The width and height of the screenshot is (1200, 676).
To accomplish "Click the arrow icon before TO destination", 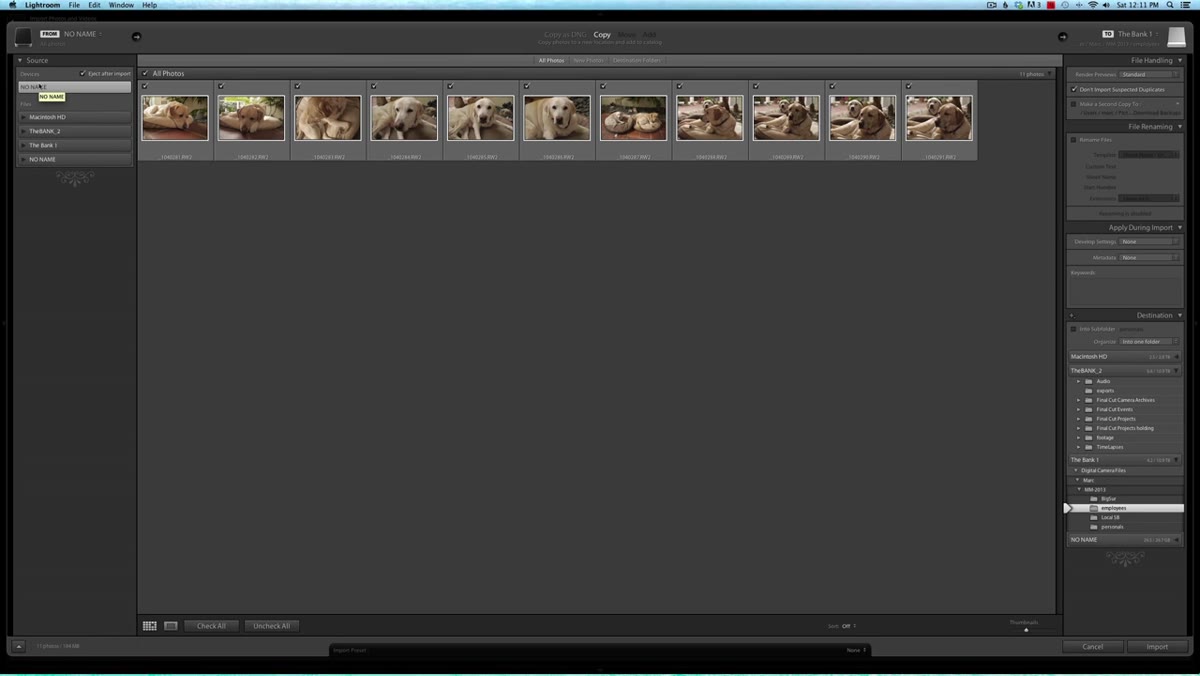I will pyautogui.click(x=1062, y=37).
